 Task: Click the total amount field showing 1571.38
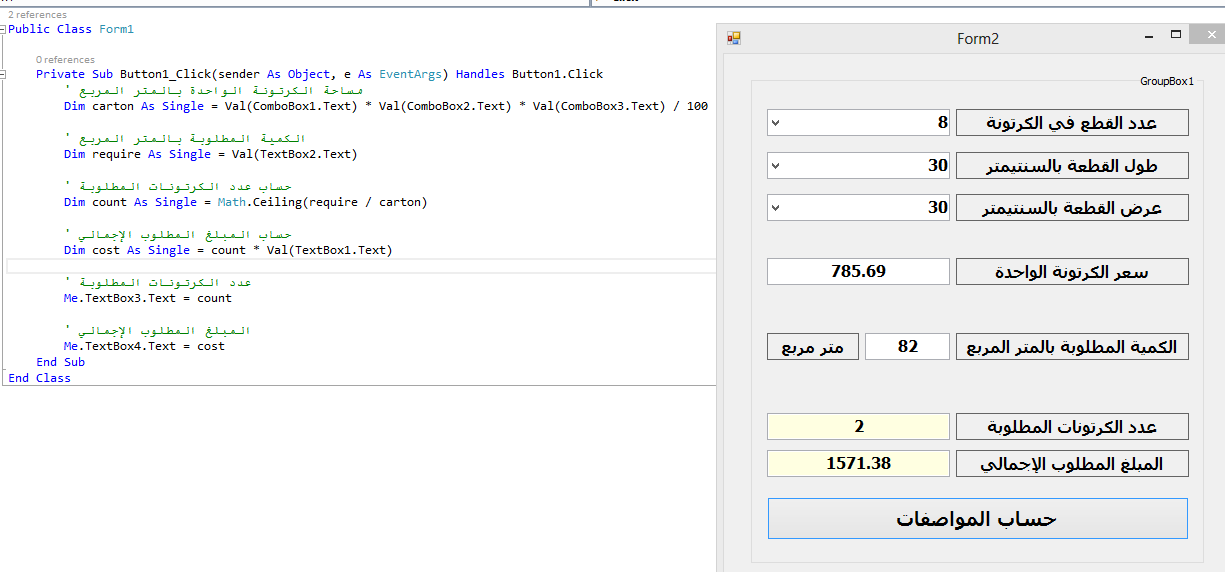(858, 463)
